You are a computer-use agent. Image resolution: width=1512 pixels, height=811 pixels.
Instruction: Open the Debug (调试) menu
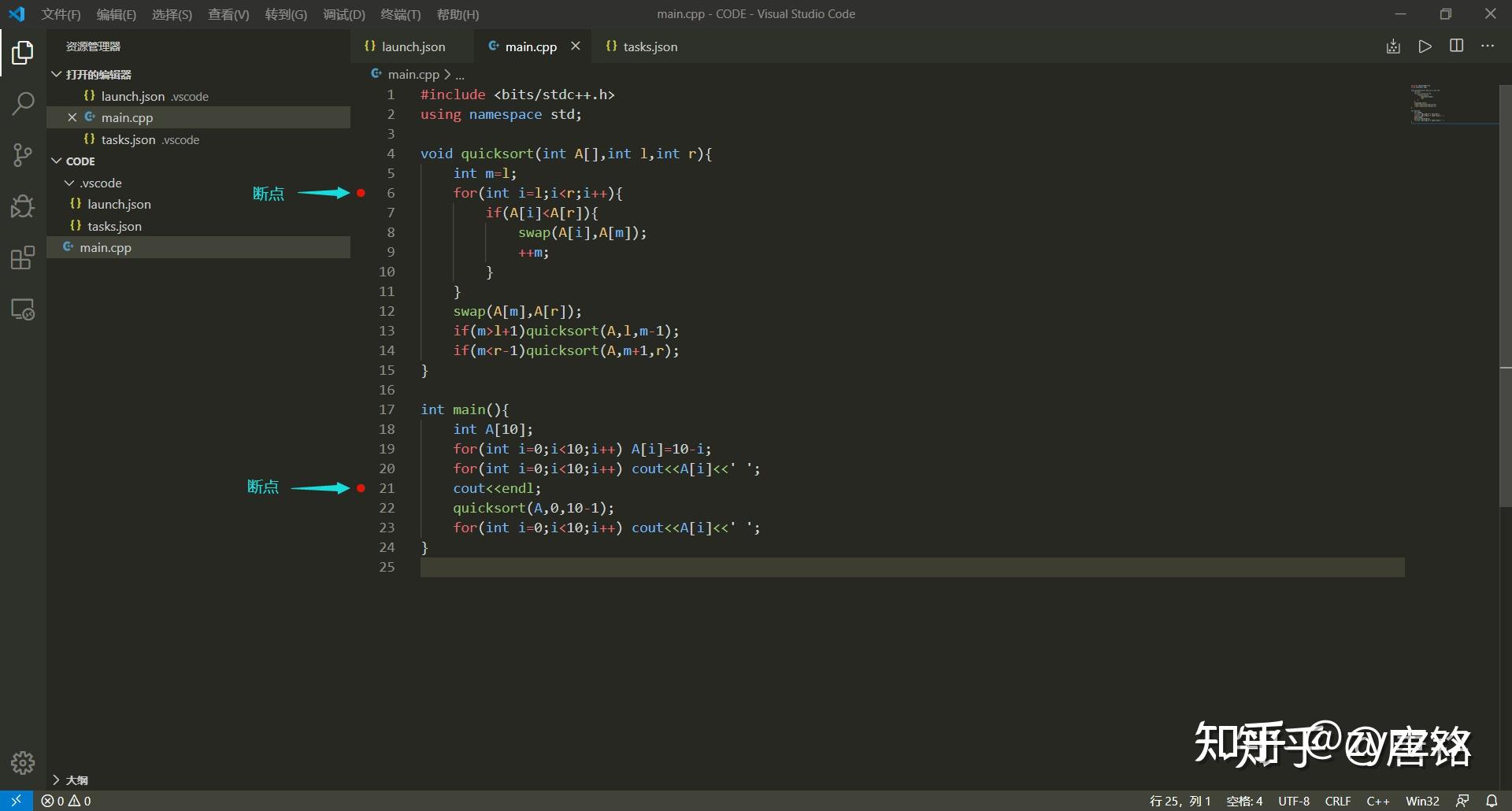344,14
